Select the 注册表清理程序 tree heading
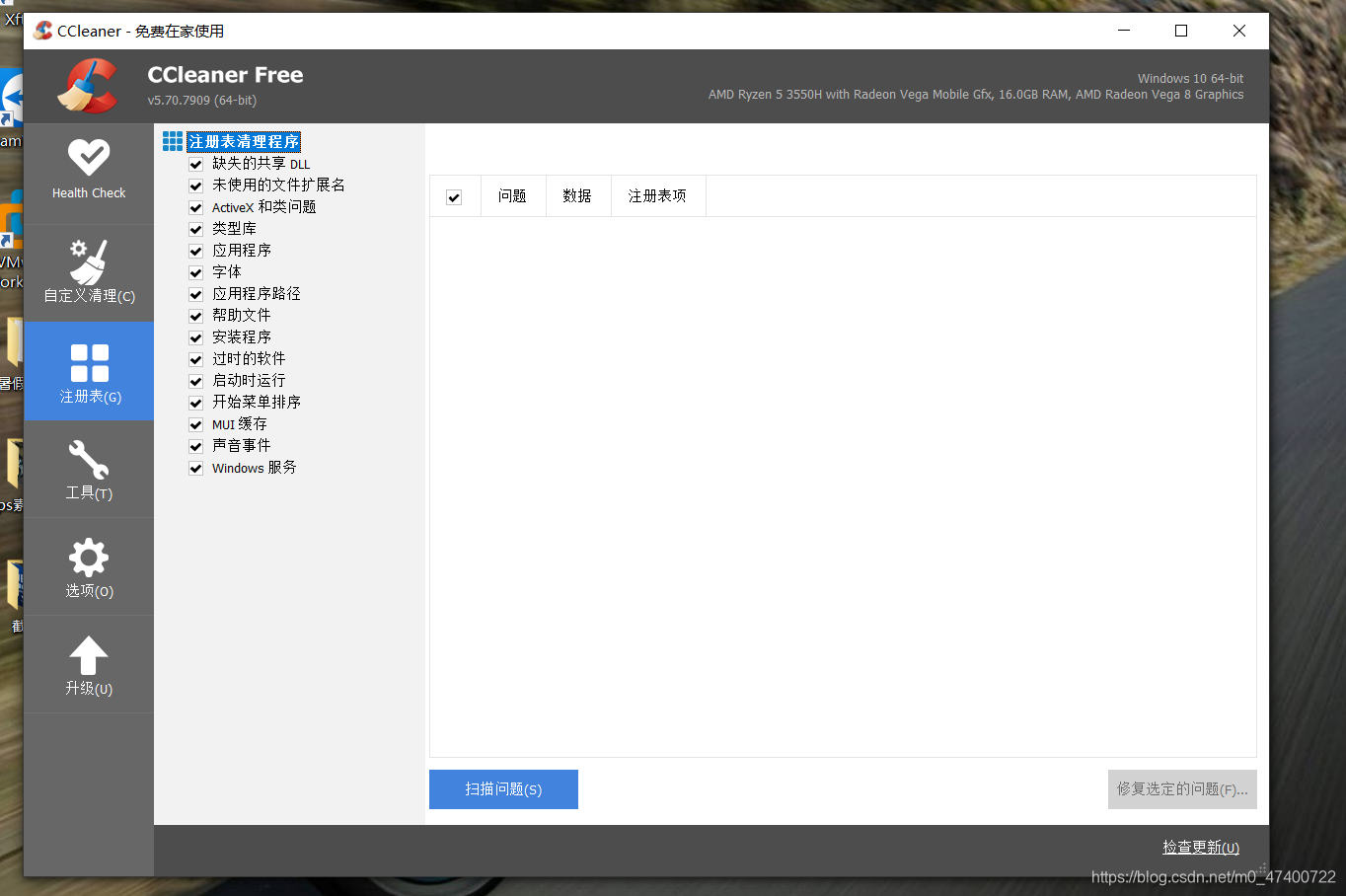The height and width of the screenshot is (896, 1346). point(244,141)
